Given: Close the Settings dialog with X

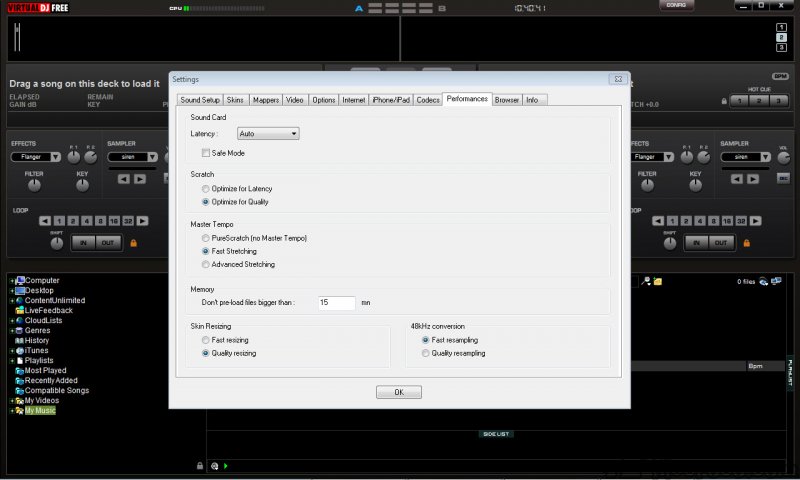Looking at the screenshot, I should click(x=618, y=79).
